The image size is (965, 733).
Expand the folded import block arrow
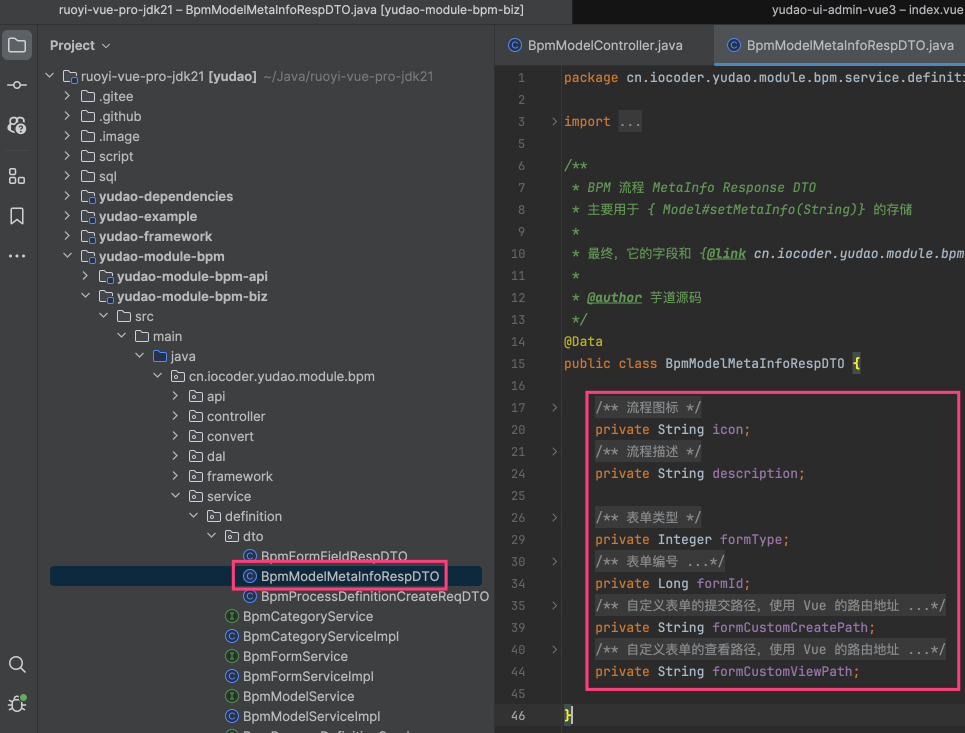tap(555, 122)
